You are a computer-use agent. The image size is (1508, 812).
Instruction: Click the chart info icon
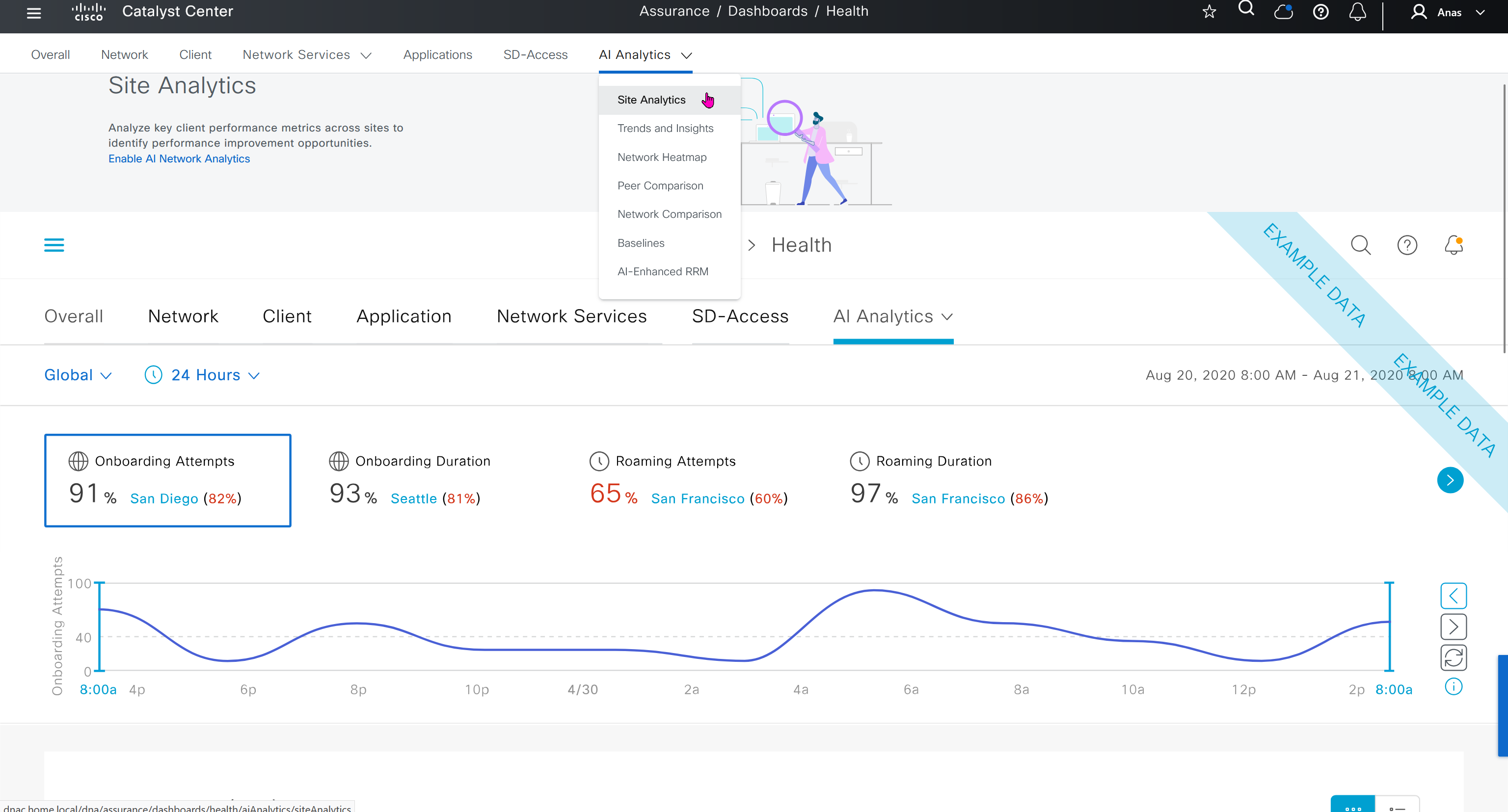click(x=1453, y=687)
